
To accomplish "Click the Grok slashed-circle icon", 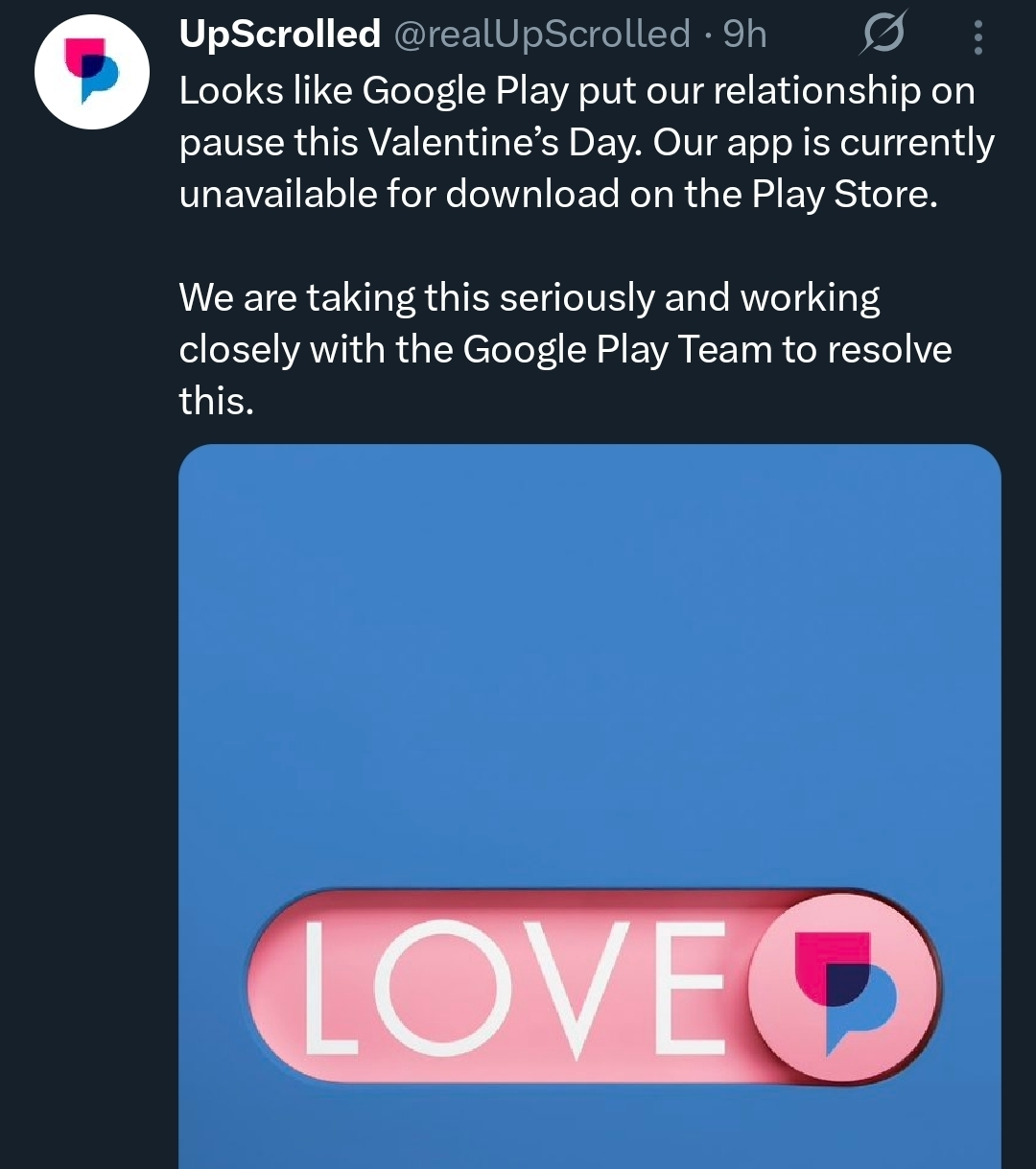I will click(882, 36).
